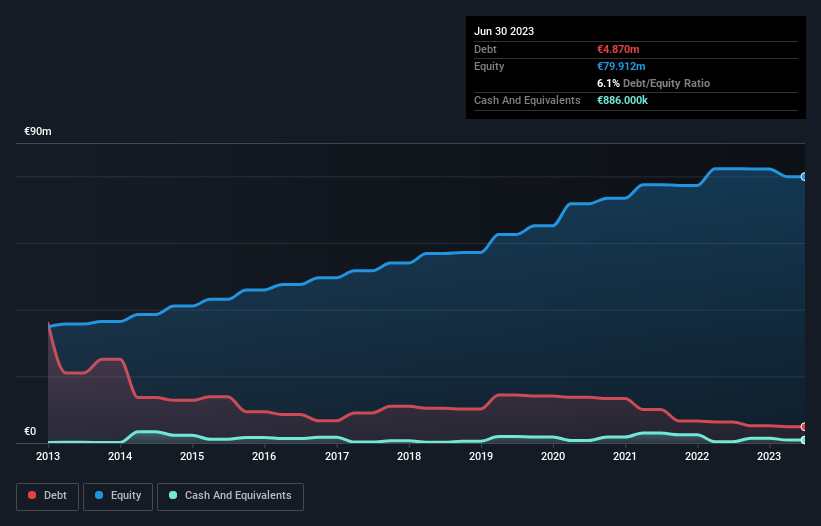821x526 pixels.
Task: Click the red Debt legend dot
Action: 32,495
